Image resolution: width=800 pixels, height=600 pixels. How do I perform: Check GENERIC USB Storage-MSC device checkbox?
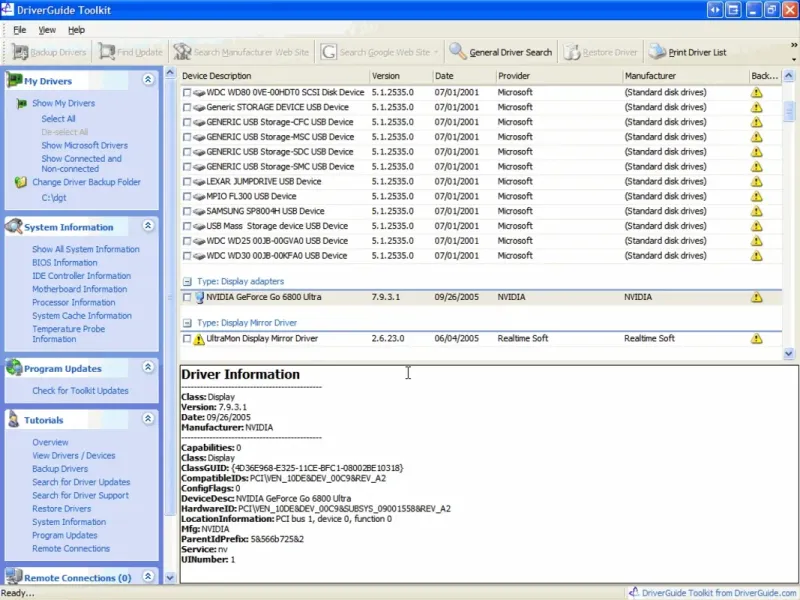coord(187,137)
